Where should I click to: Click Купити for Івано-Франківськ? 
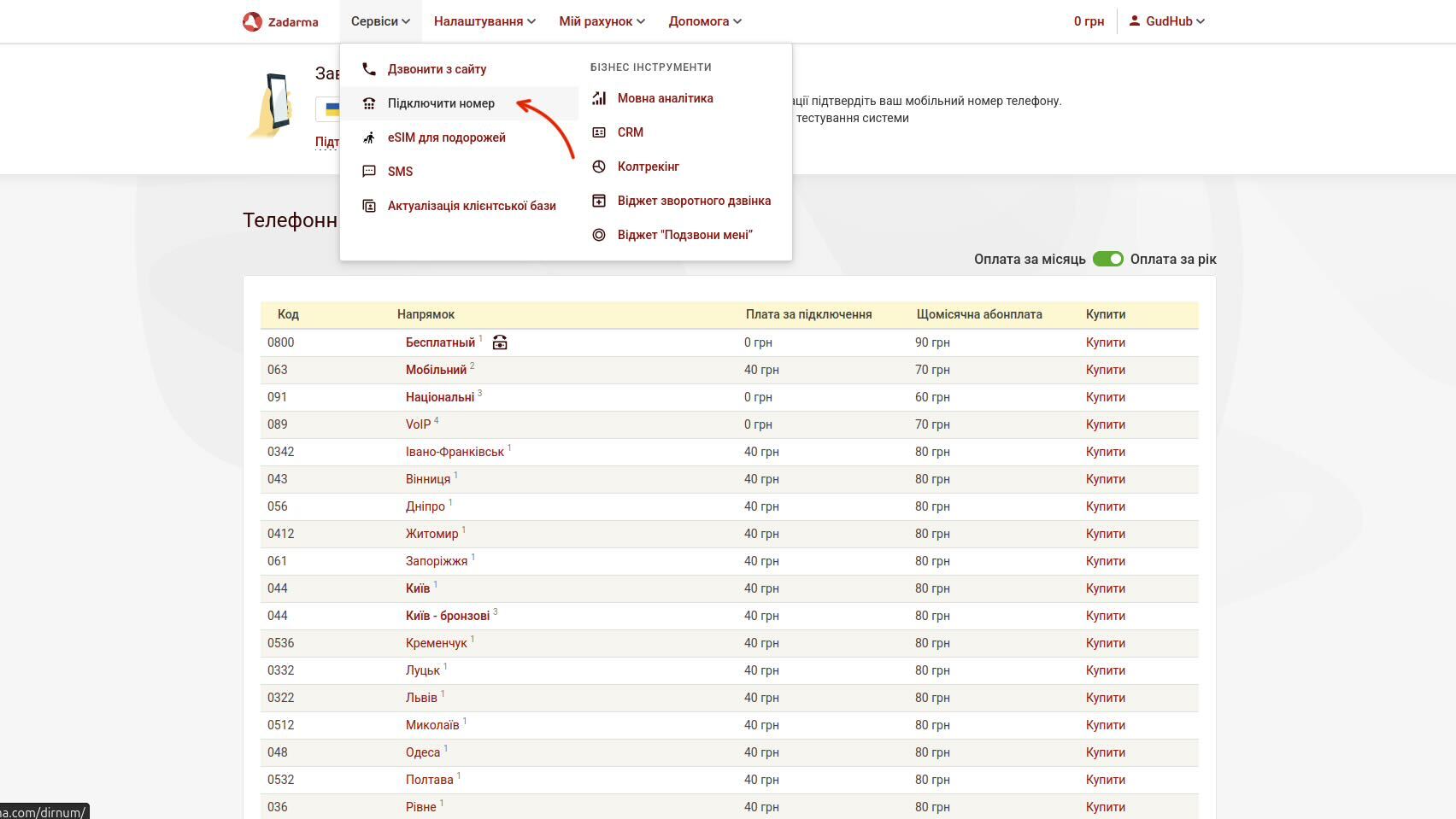click(1106, 452)
